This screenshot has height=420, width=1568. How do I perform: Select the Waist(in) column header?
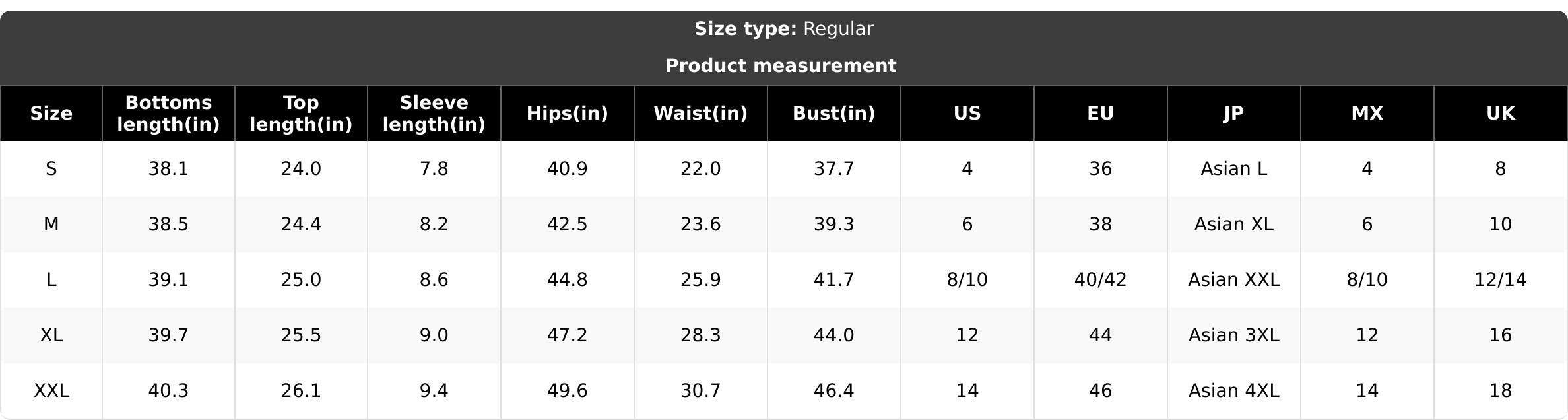click(701, 113)
